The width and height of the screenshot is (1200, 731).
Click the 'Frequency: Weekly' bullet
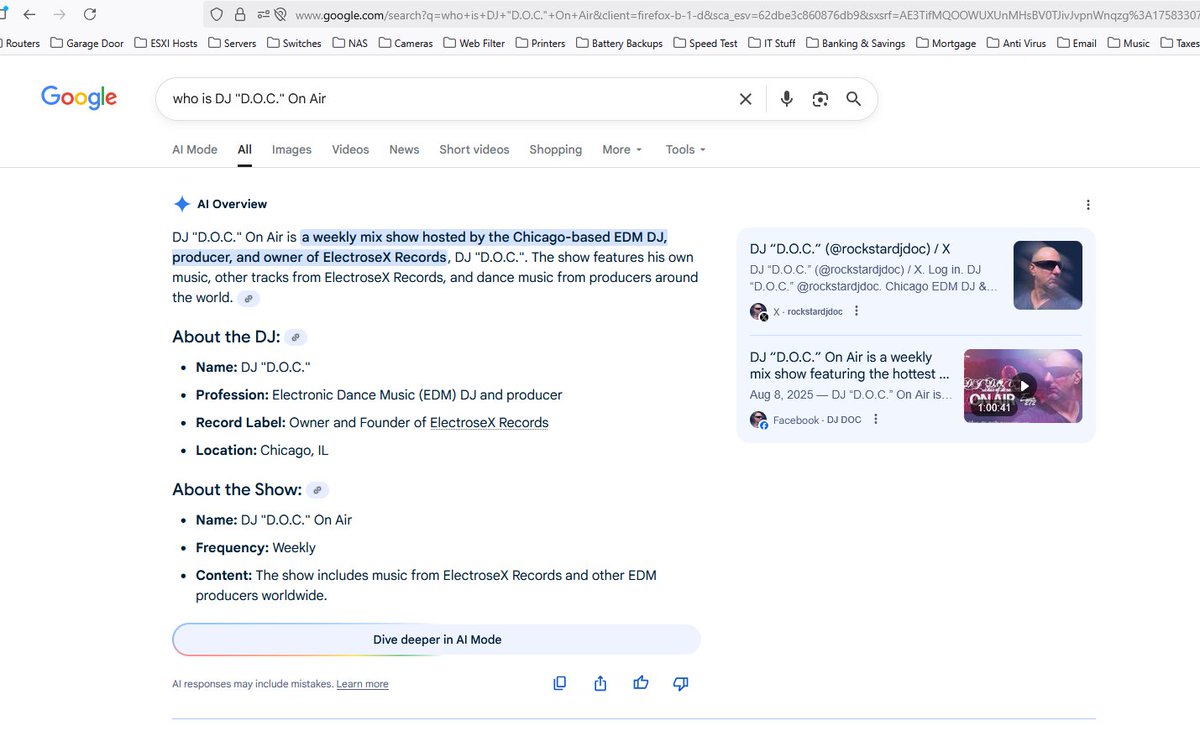pos(256,547)
